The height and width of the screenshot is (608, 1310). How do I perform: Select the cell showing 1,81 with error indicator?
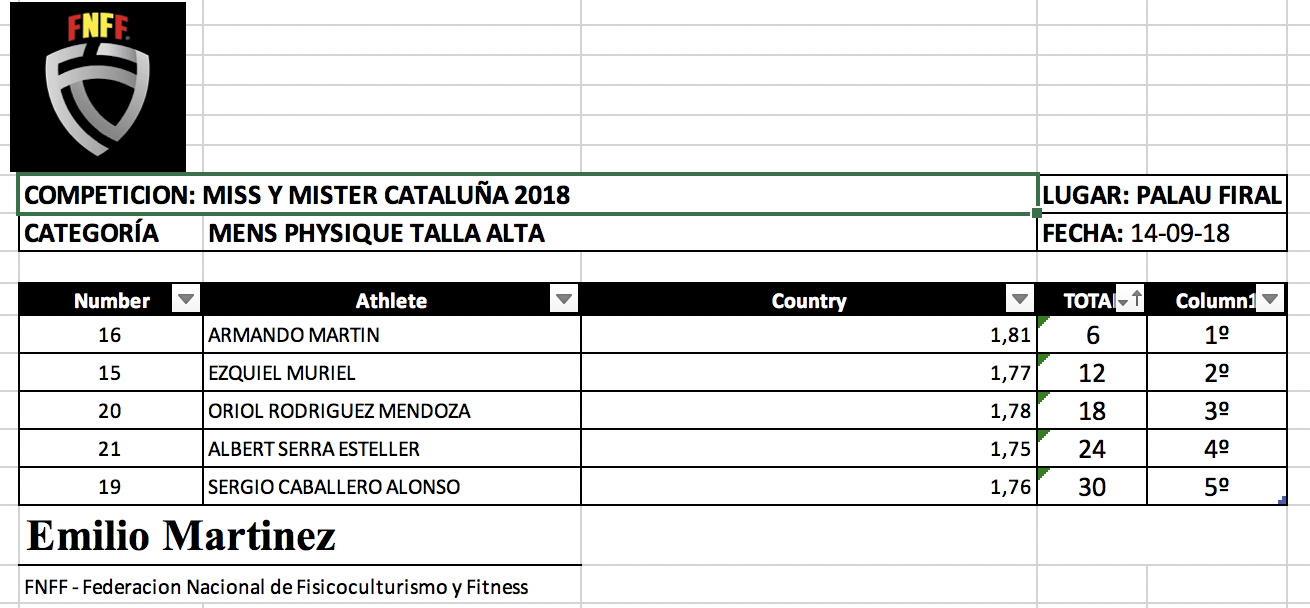(809, 335)
